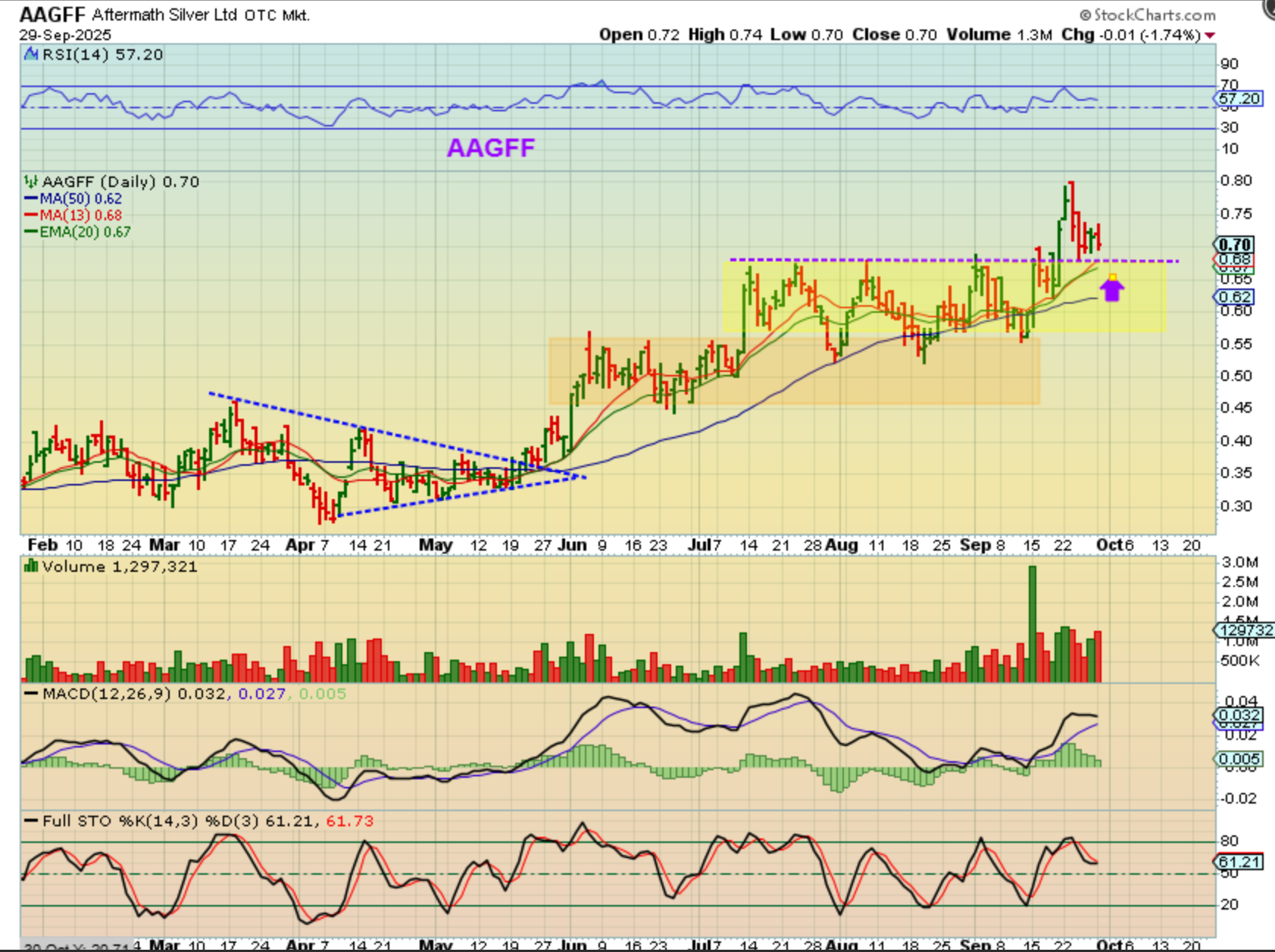Click the 57.20 RSI value tag on the right axis

(1239, 98)
